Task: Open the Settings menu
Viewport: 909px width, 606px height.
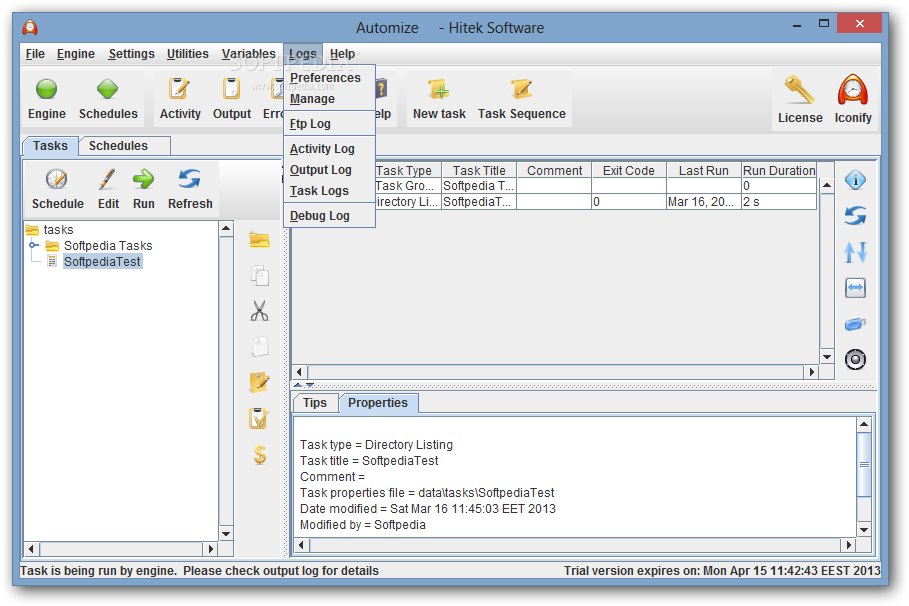Action: point(132,54)
